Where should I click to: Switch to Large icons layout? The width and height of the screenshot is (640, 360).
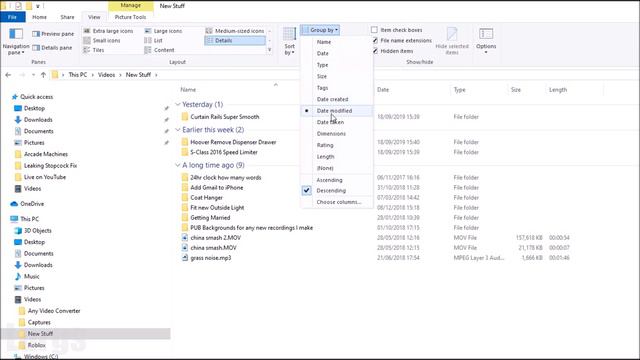coord(163,31)
